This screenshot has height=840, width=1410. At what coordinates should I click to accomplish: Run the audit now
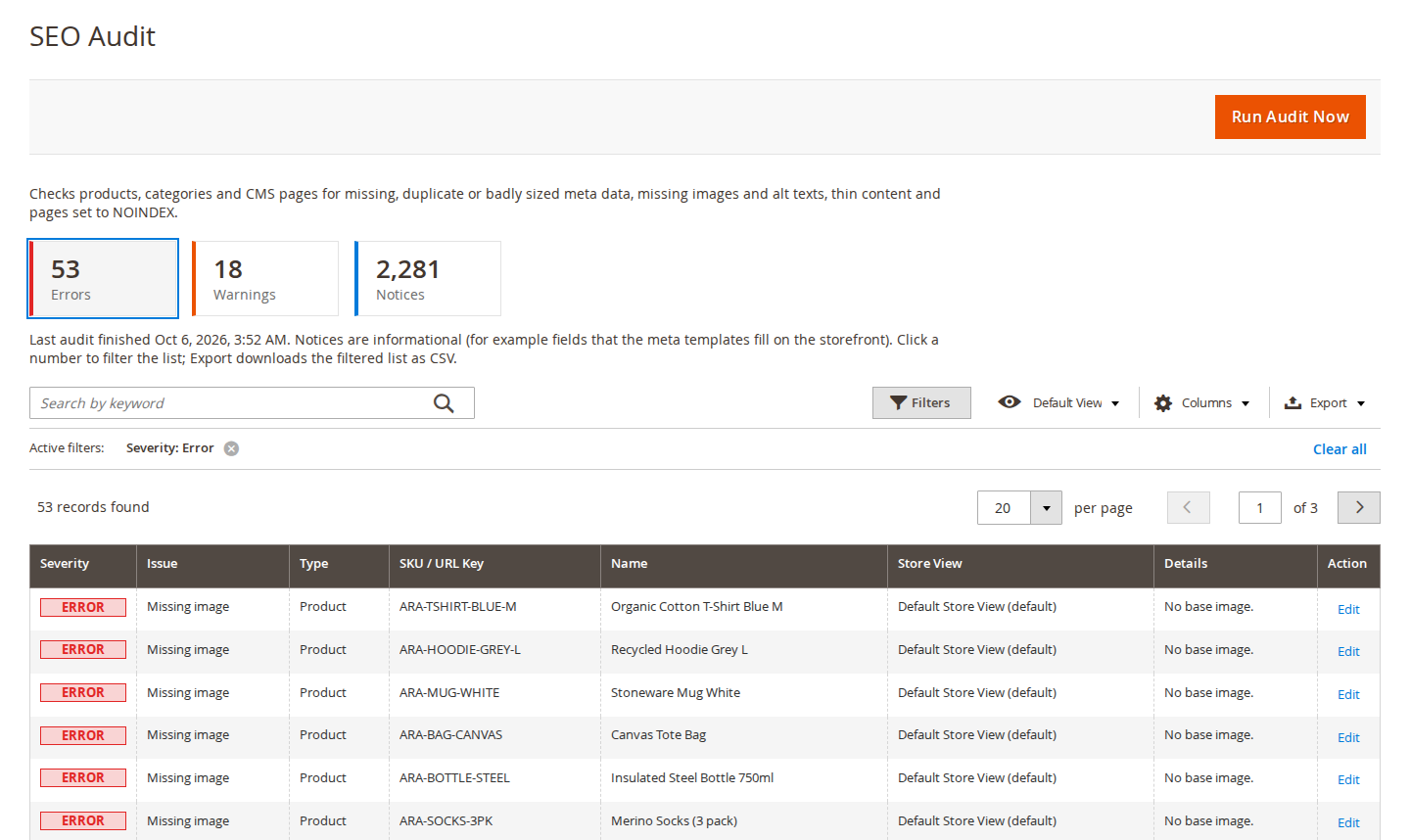[1291, 117]
